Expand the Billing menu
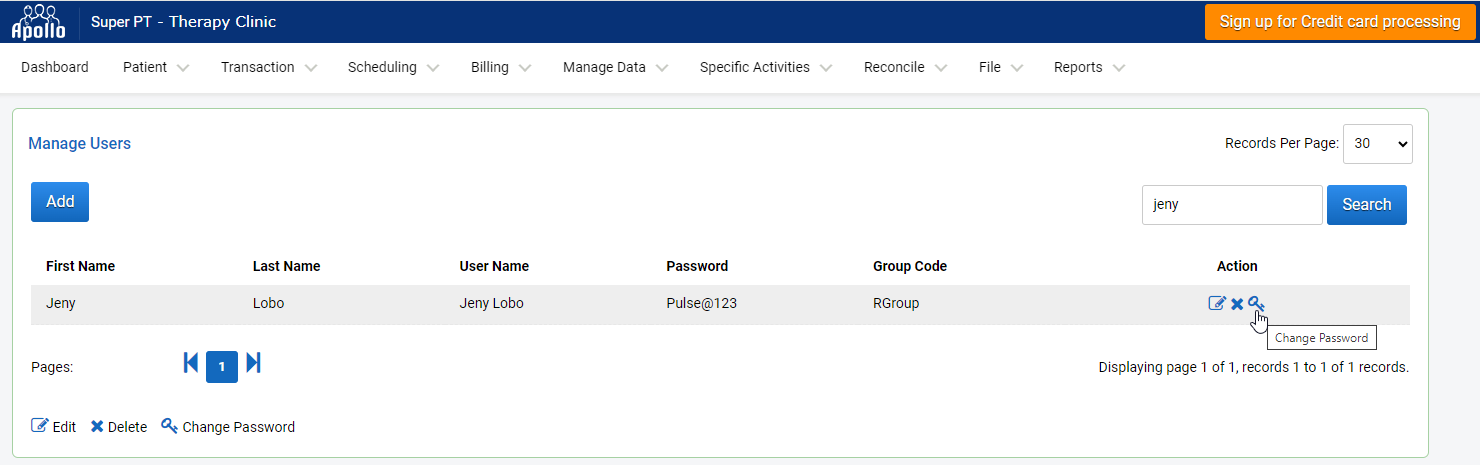This screenshot has width=1480, height=465. pos(500,67)
